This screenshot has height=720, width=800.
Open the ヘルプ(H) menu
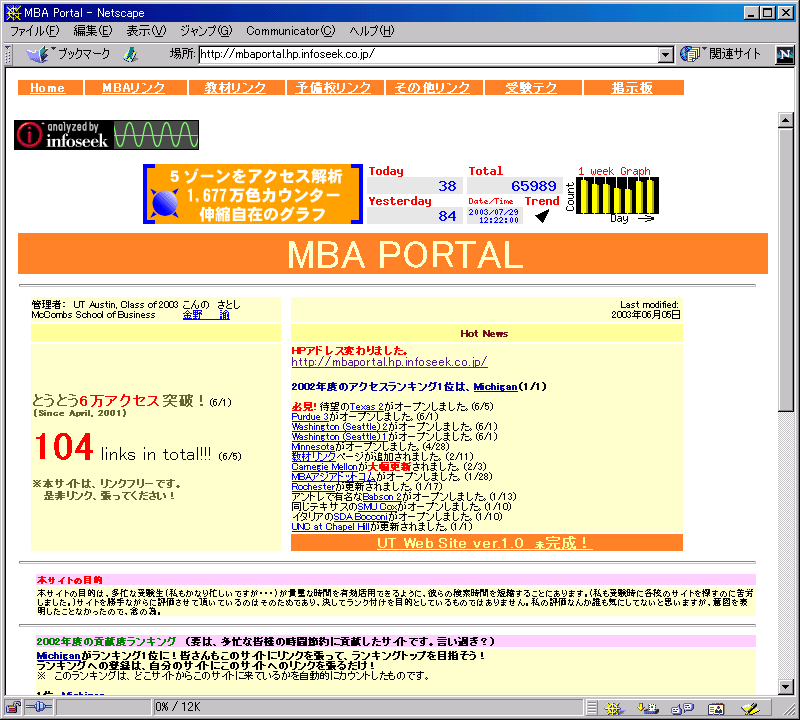coord(371,31)
